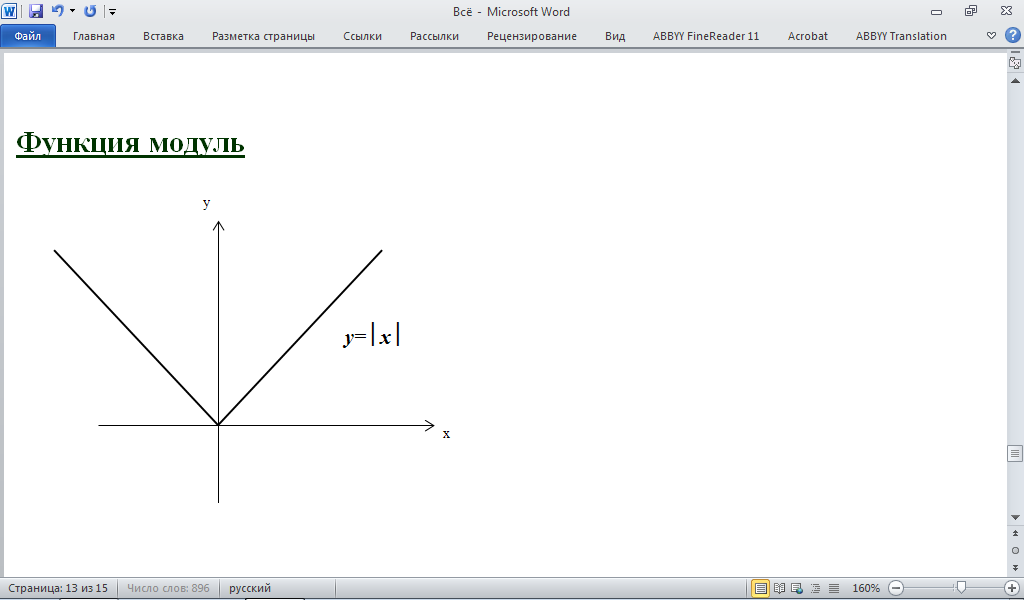
Task: Click the scrollbar down arrow
Action: coord(1015,517)
